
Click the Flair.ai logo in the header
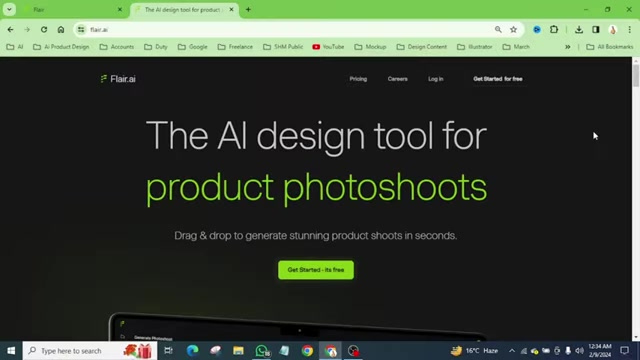coord(118,79)
